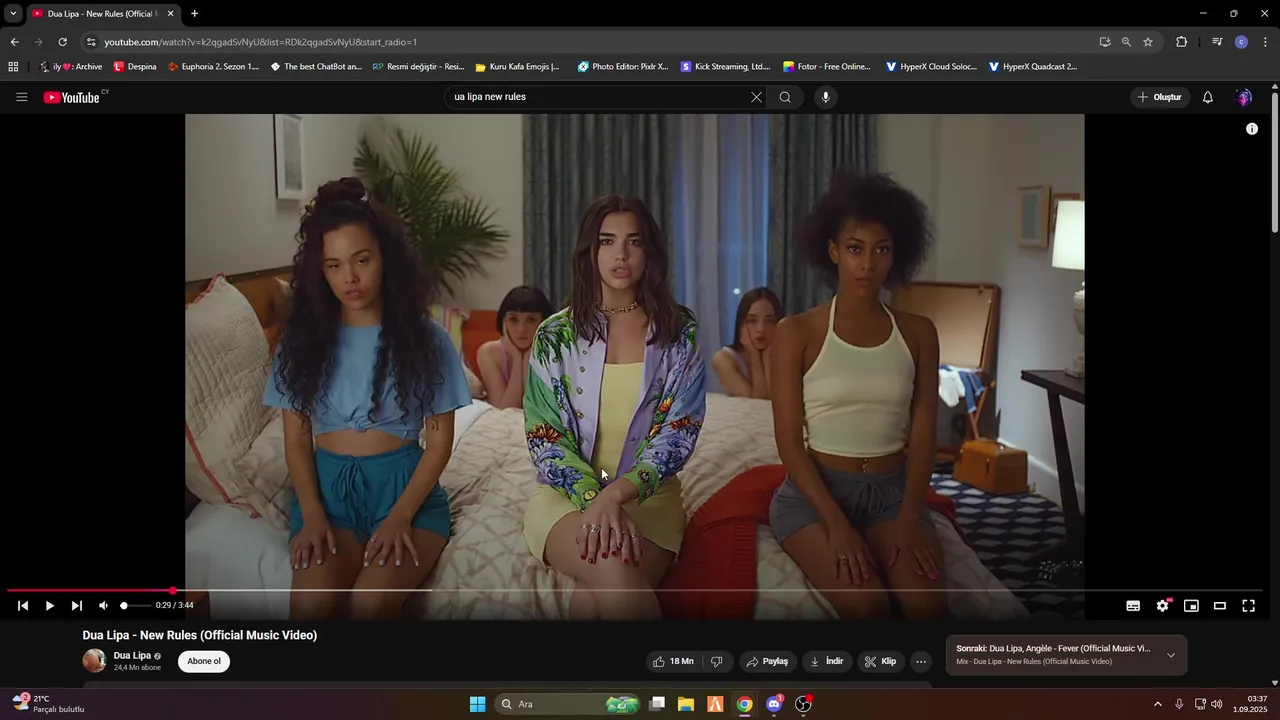Dislike the video with thumbs down
The width and height of the screenshot is (1280, 720).
[x=716, y=661]
